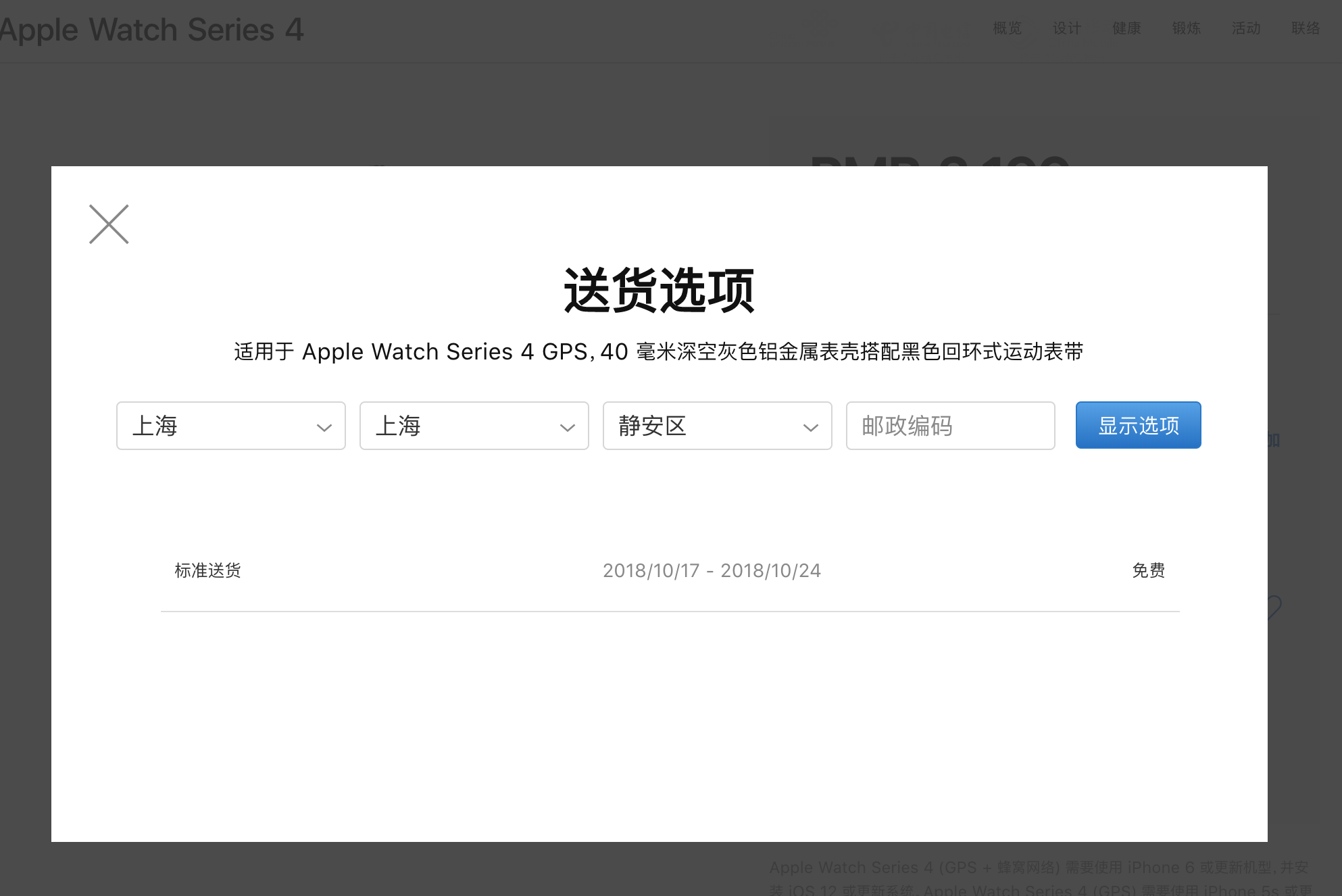Click the 2018/10/17 - 2018/10/24 delivery dates
Viewport: 1342px width, 896px height.
click(x=712, y=571)
